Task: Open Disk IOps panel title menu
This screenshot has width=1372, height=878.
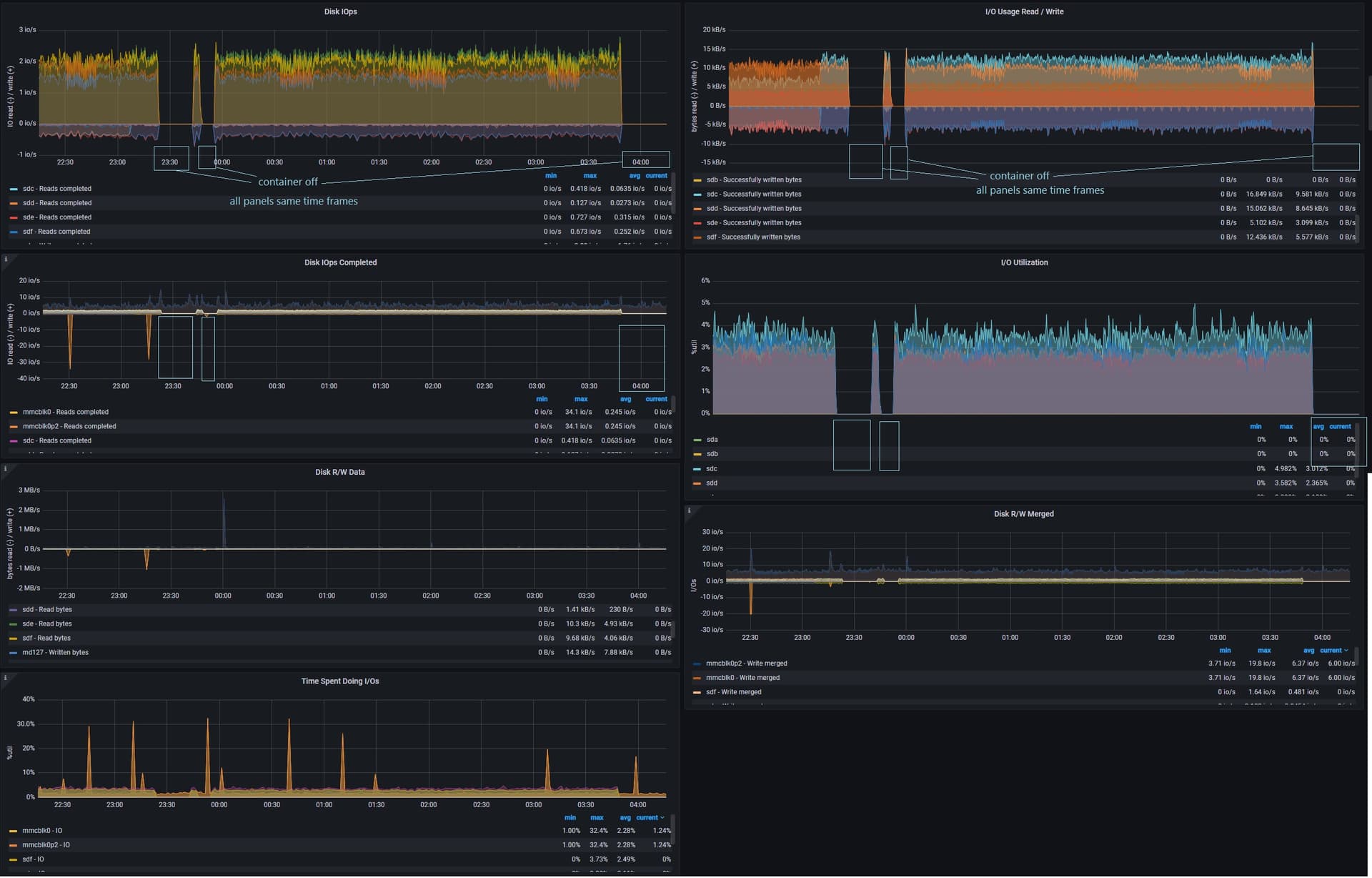Action: pyautogui.click(x=340, y=11)
